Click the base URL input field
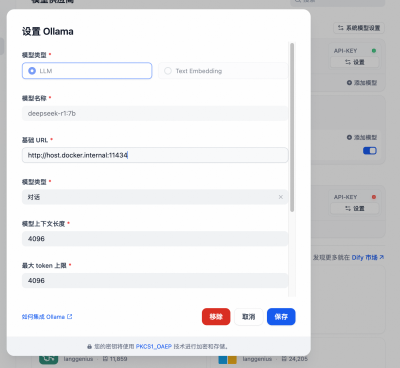Screen dimensions: 400x368 [x=155, y=155]
